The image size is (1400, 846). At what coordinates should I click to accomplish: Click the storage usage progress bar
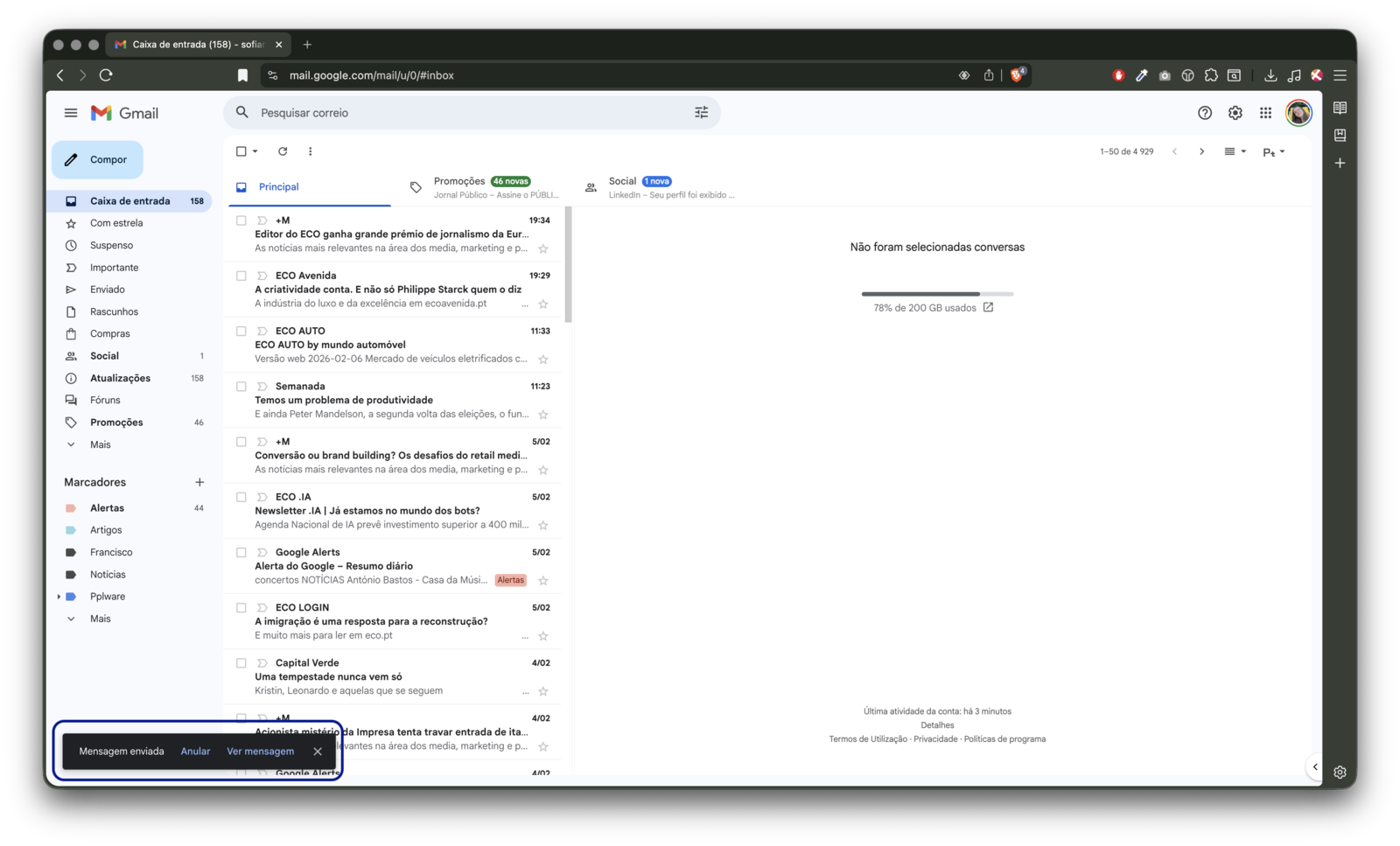tap(936, 294)
